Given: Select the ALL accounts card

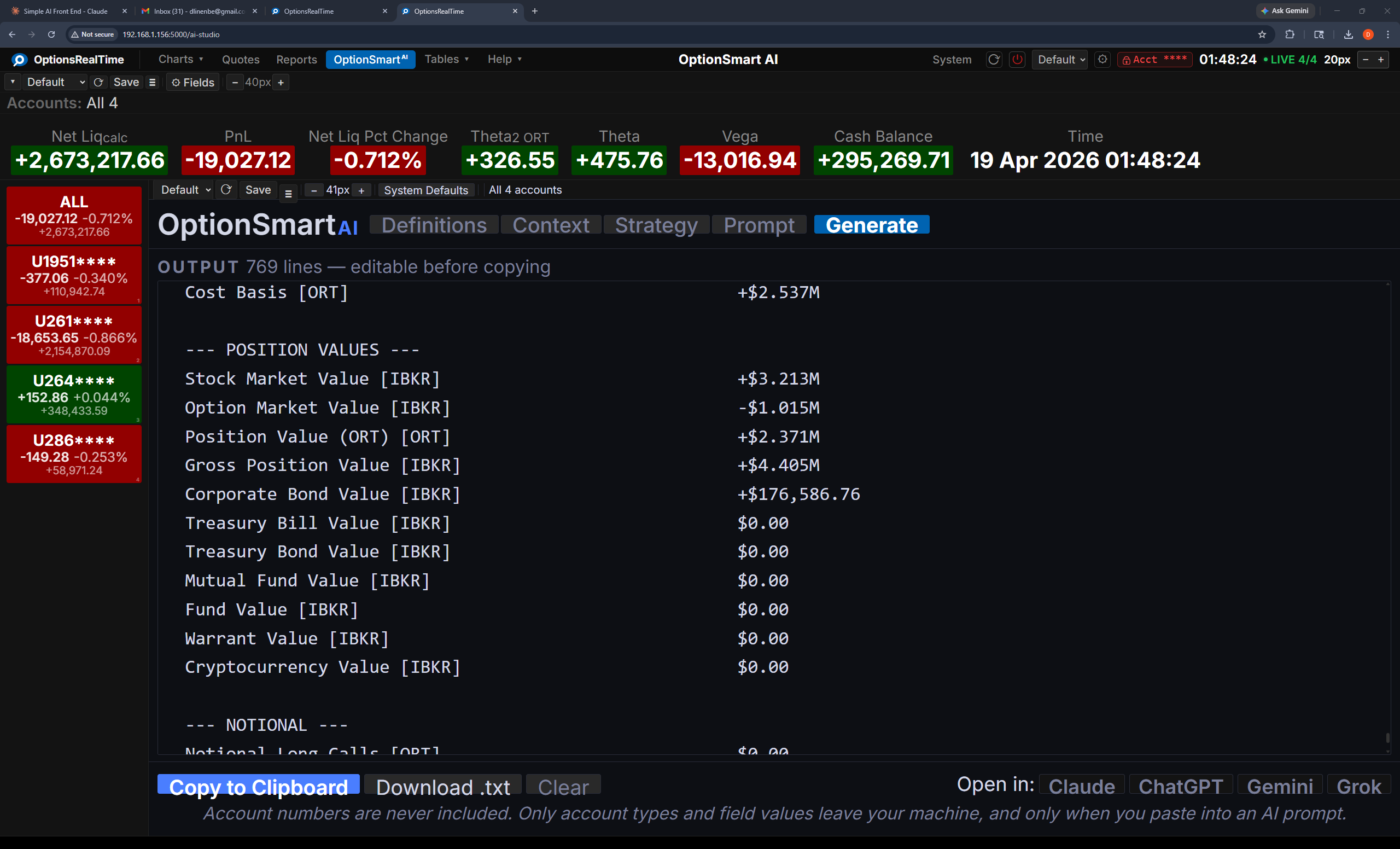Looking at the screenshot, I should 74,216.
